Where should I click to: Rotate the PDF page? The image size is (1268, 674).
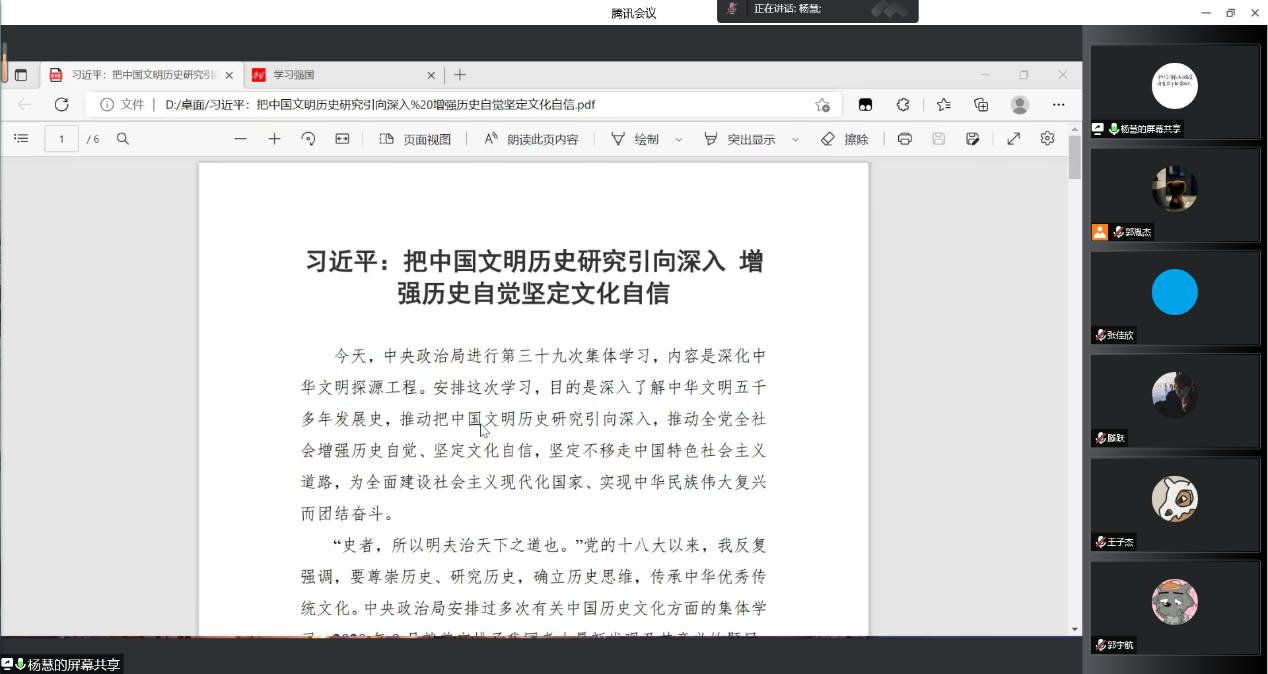[x=308, y=139]
